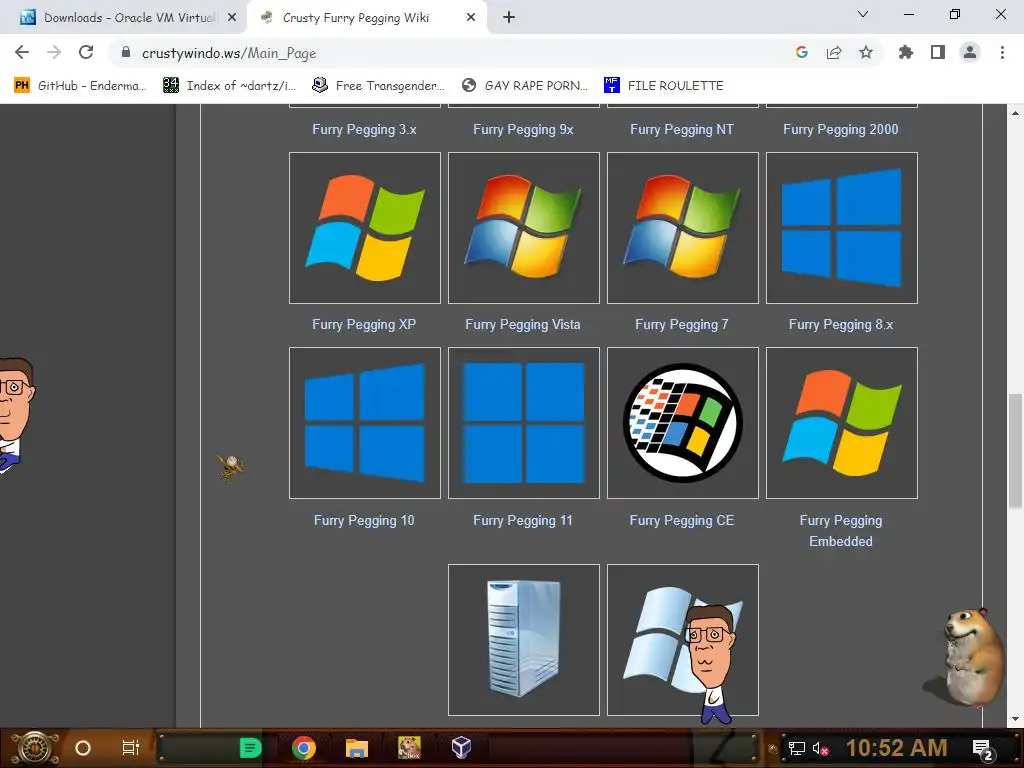1024x768 pixels.
Task: Click the network tray icon
Action: tap(796, 748)
